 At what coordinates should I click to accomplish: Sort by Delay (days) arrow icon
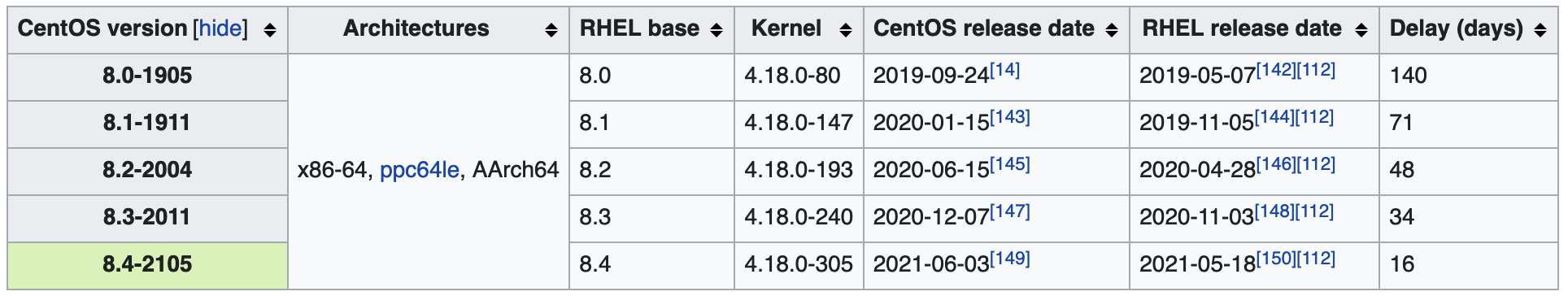pyautogui.click(x=1540, y=30)
